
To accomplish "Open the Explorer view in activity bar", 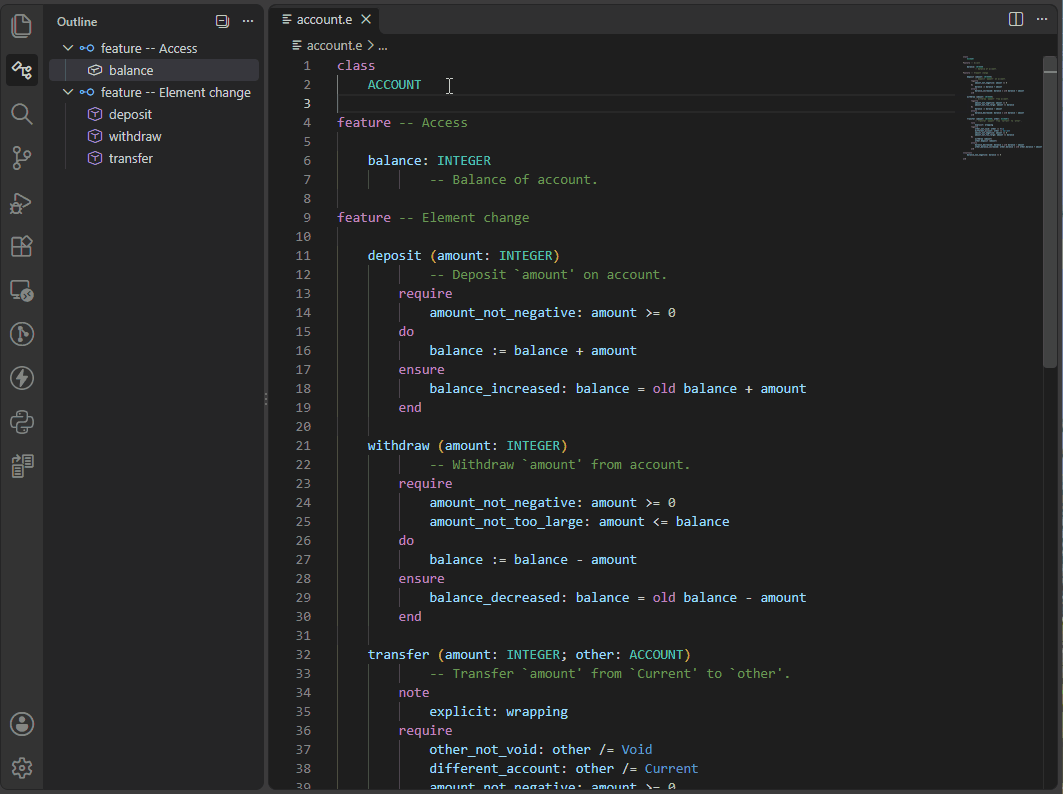I will coord(22,26).
